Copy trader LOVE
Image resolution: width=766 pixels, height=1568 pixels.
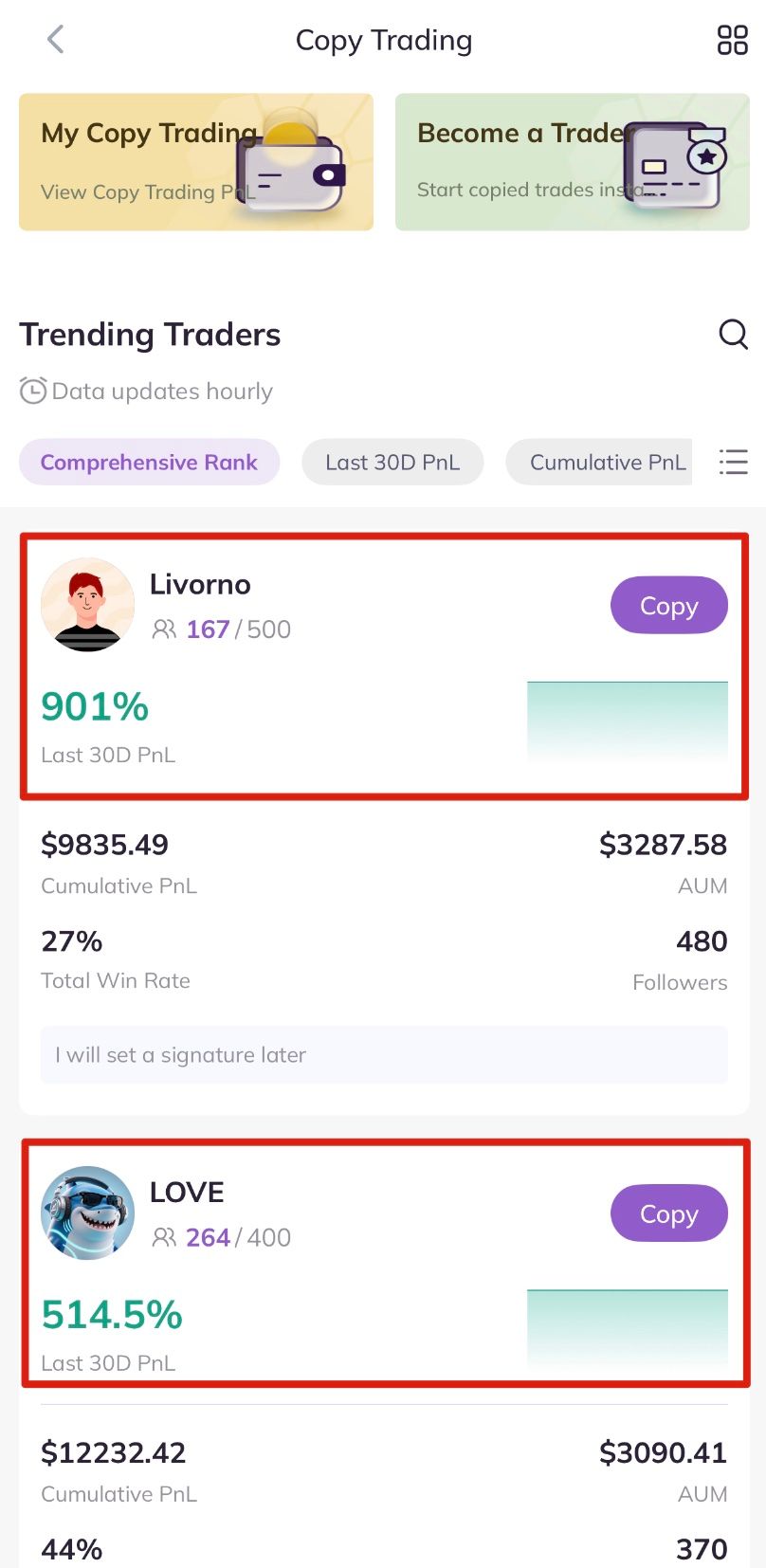(x=668, y=1213)
